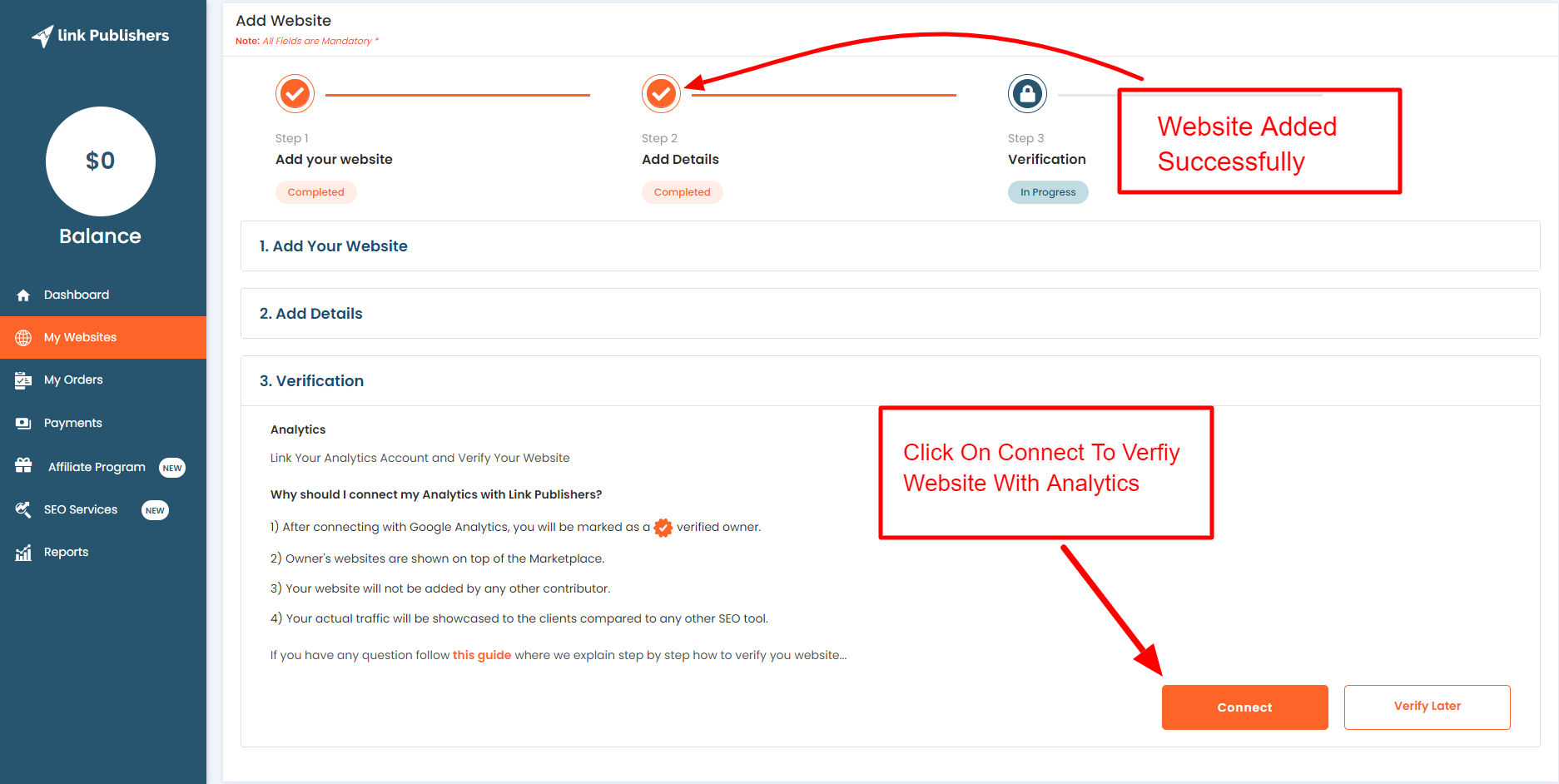The height and width of the screenshot is (784, 1559).
Task: Open the Dashboard home icon
Action: 23,295
